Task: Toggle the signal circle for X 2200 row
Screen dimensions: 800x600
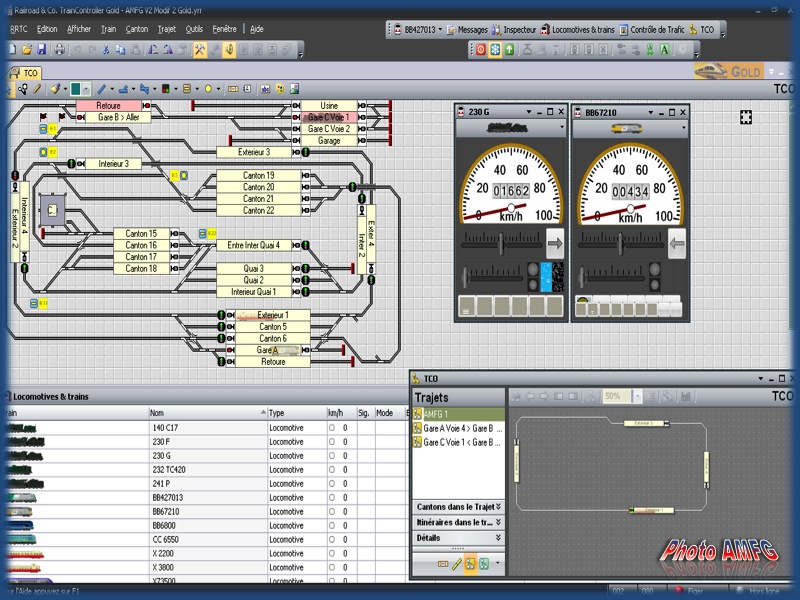Action: [x=332, y=554]
